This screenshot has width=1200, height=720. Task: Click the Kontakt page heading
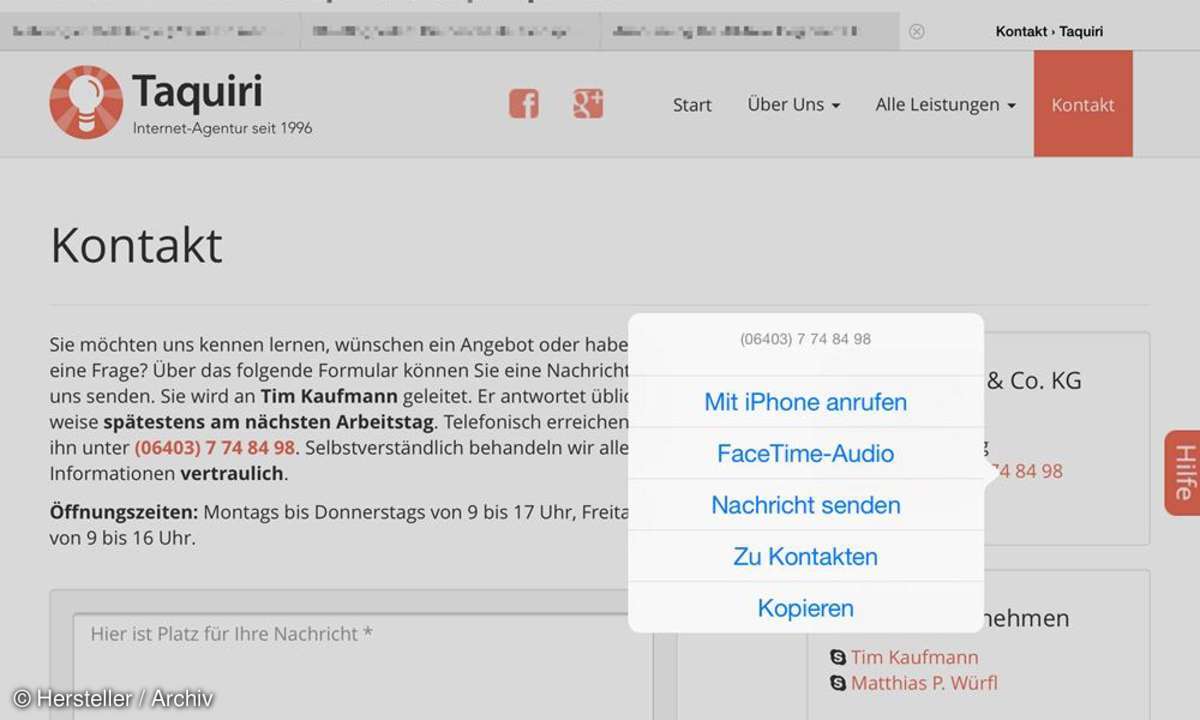pyautogui.click(x=137, y=245)
